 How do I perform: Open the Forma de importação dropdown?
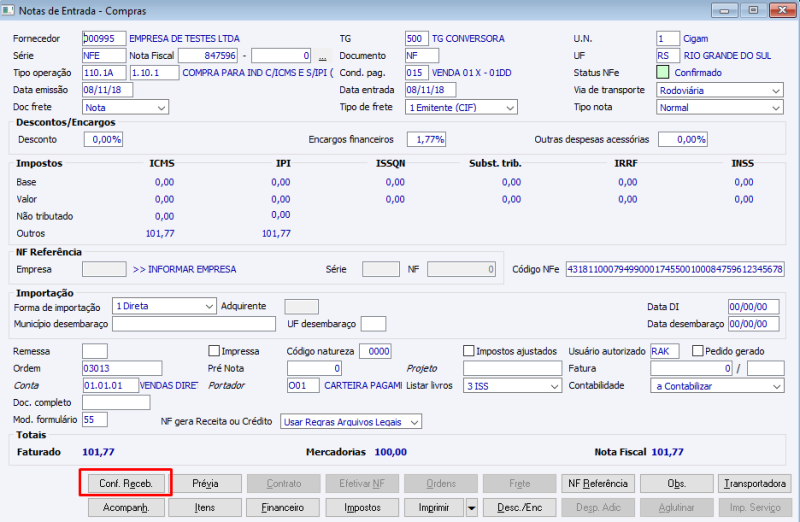[164, 306]
